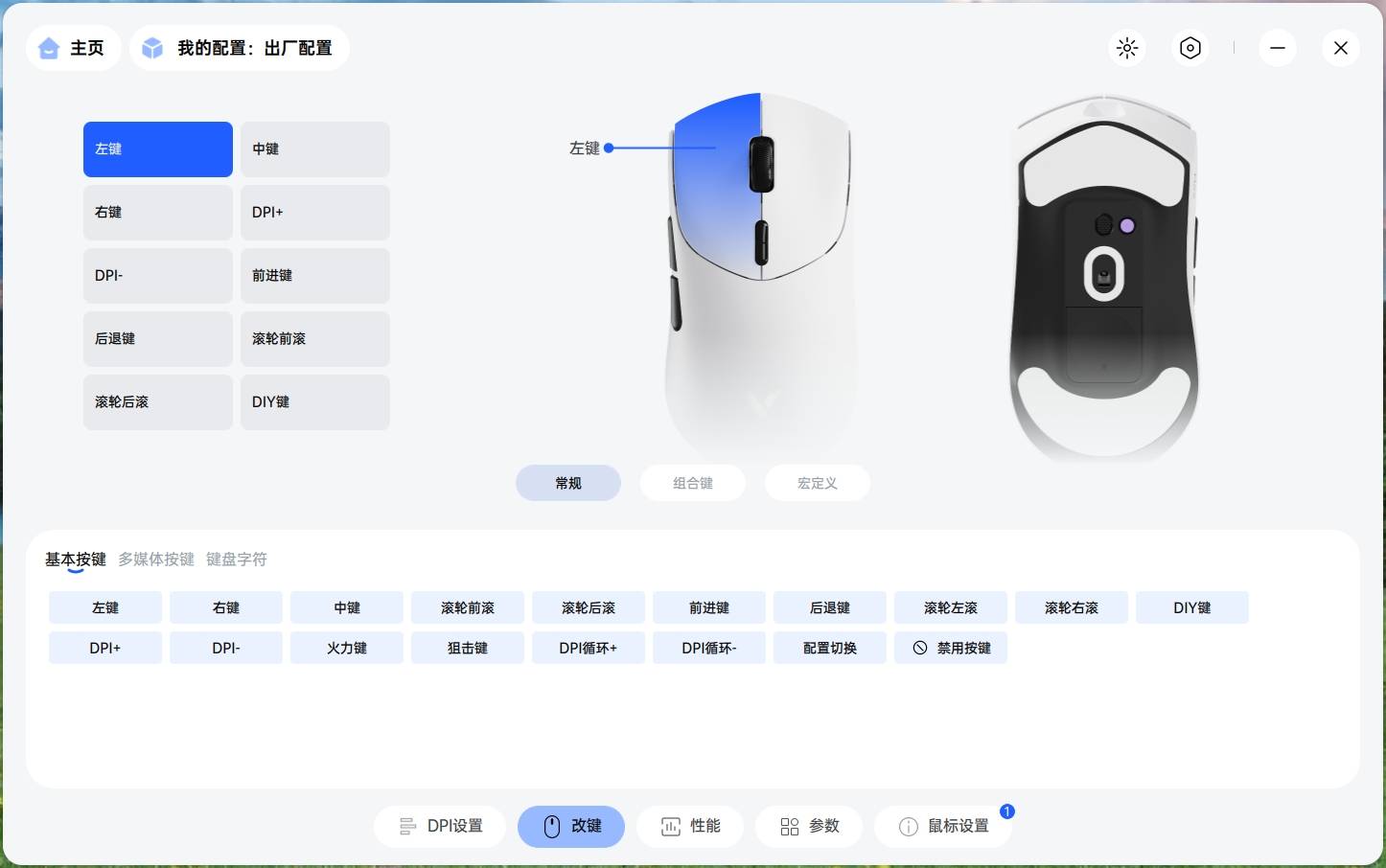Screen dimensions: 1386x868
Task: Select the 宏定义 mode
Action: pos(817,483)
